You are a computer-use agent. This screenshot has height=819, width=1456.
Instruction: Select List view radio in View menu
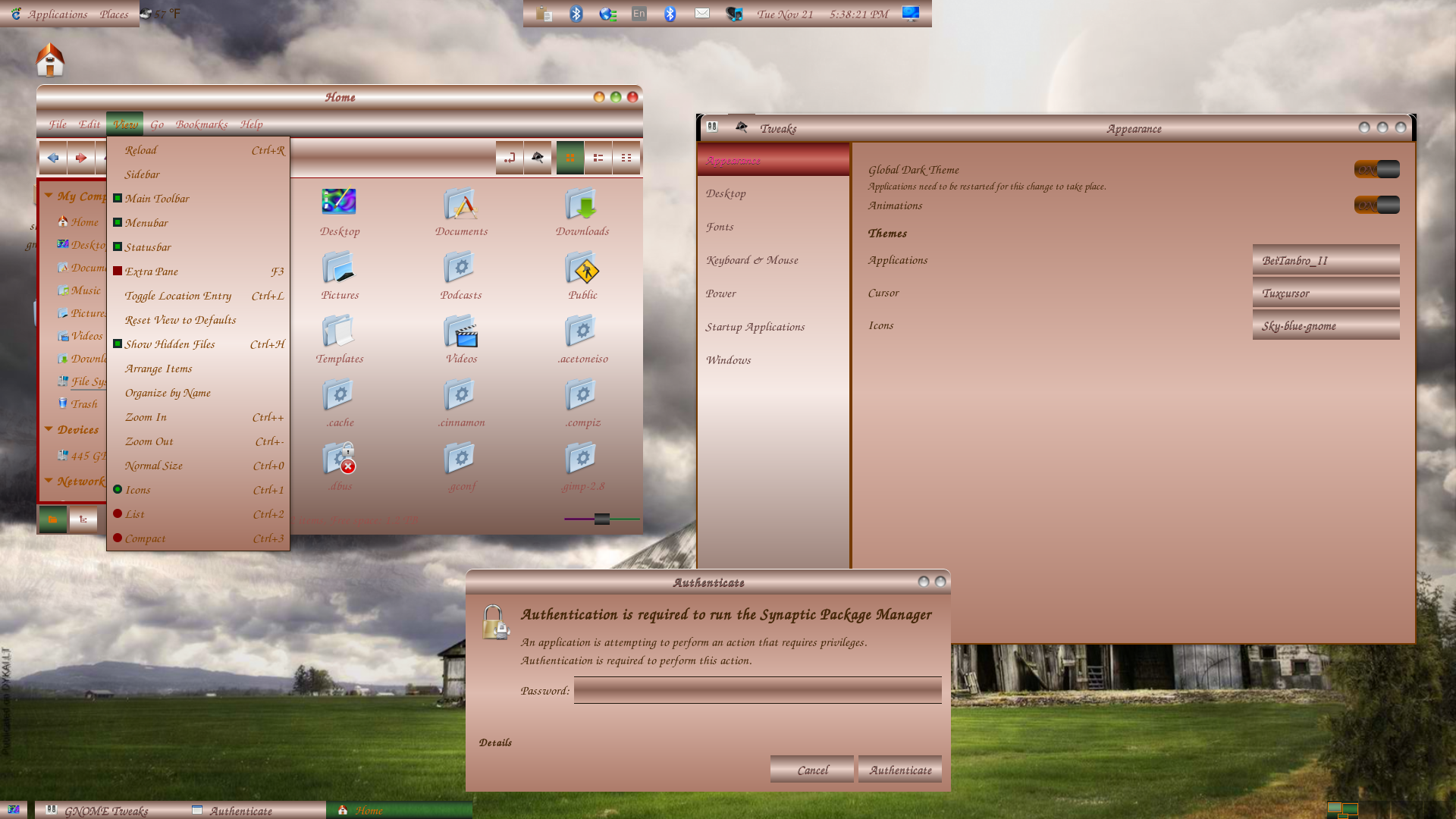(118, 513)
